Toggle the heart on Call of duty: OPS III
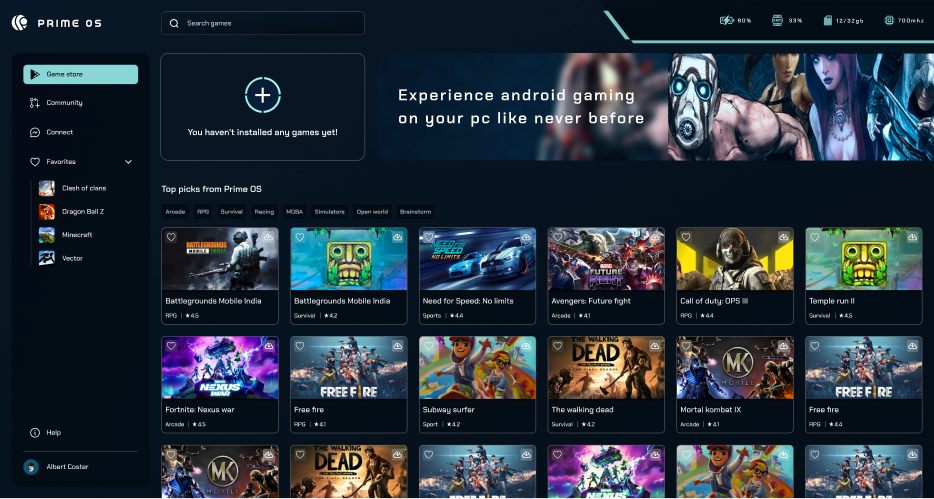The width and height of the screenshot is (934, 499). [x=686, y=237]
